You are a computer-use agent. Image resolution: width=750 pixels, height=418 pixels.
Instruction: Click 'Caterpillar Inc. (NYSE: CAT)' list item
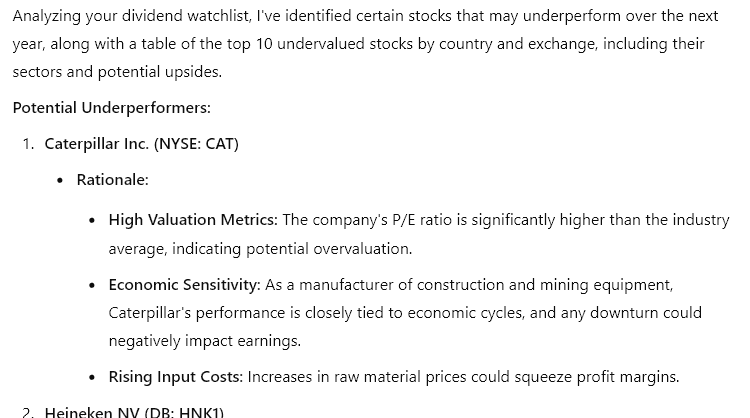(x=142, y=143)
